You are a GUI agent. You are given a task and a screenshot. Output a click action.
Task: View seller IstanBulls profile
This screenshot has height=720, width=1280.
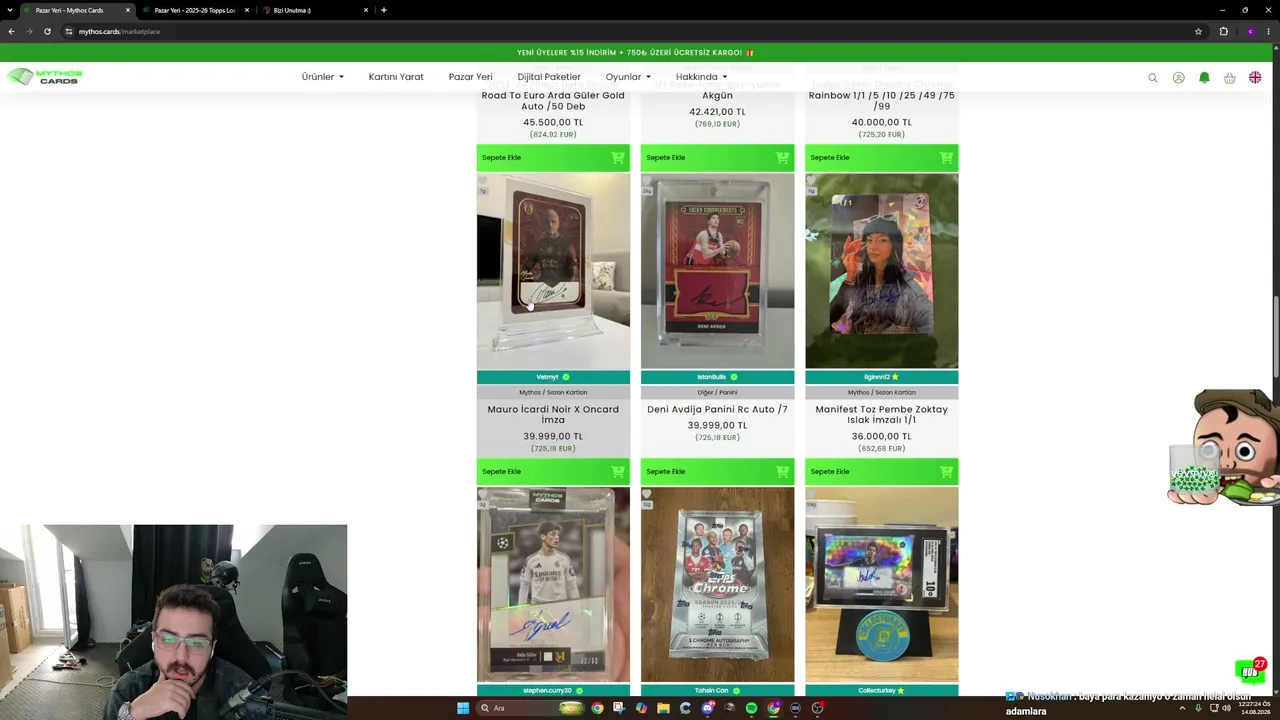point(717,377)
